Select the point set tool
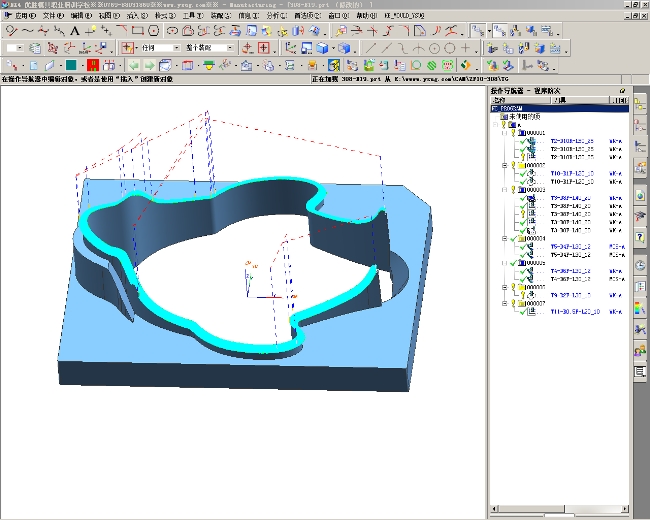 [106, 31]
